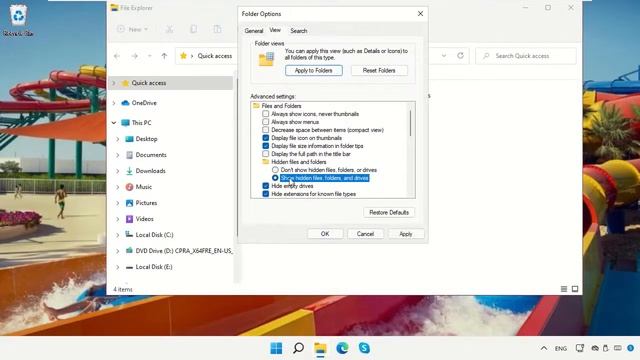Select the Pictures icon in sidebar

pyautogui.click(x=129, y=203)
